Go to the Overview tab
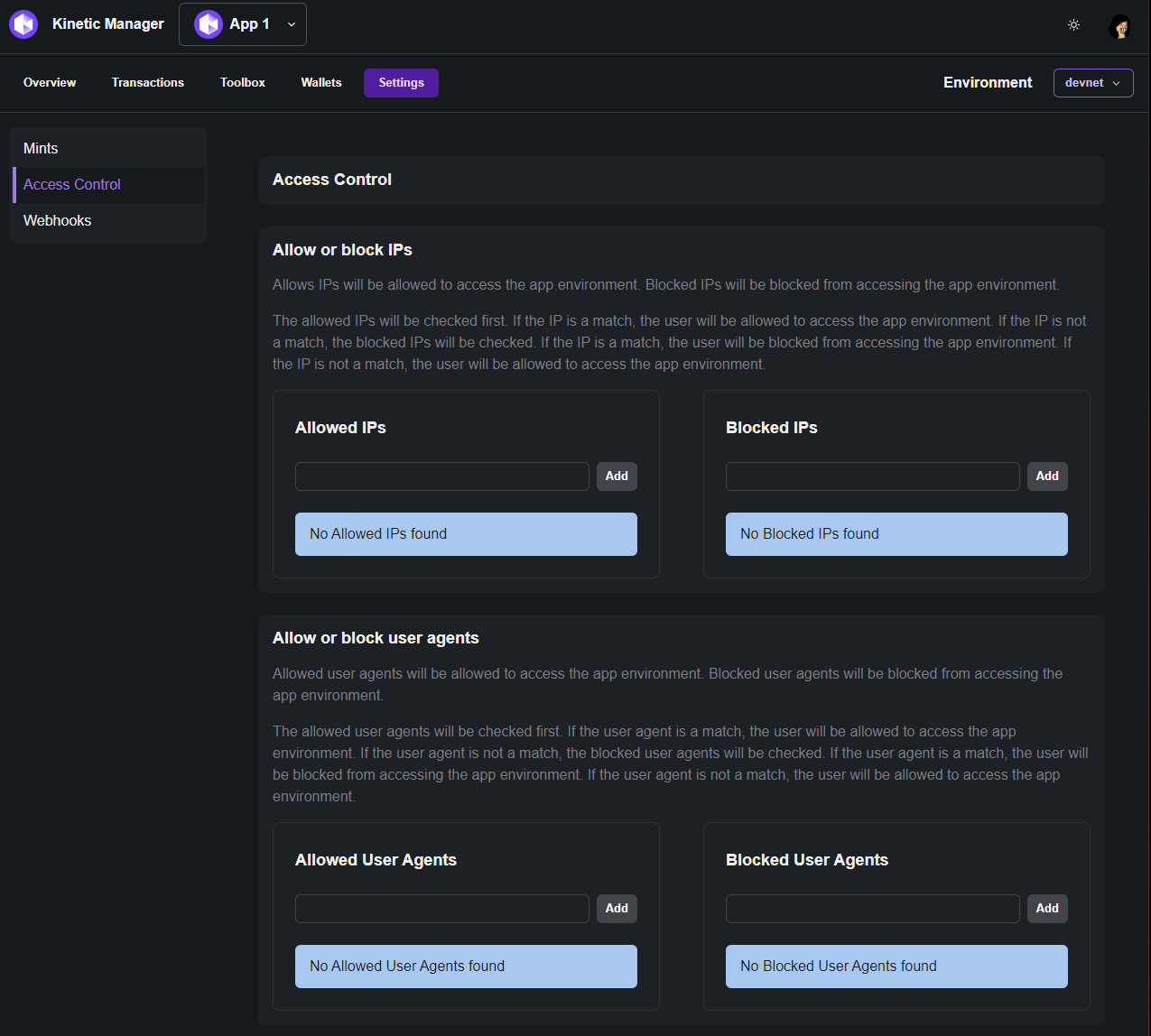Viewport: 1151px width, 1036px height. [x=50, y=83]
